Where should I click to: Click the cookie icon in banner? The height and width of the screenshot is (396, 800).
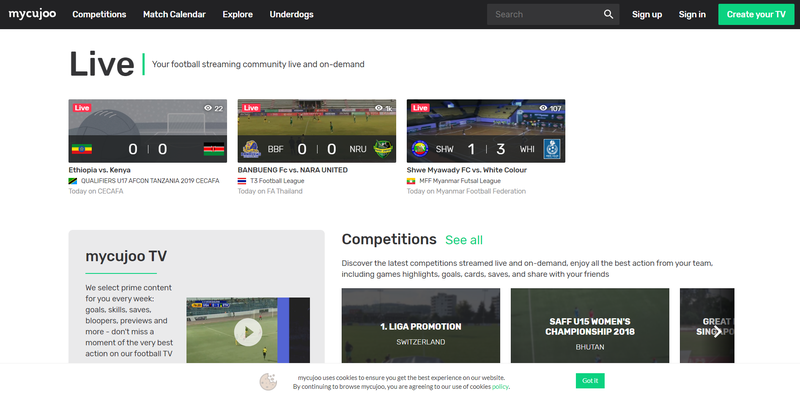pos(268,381)
